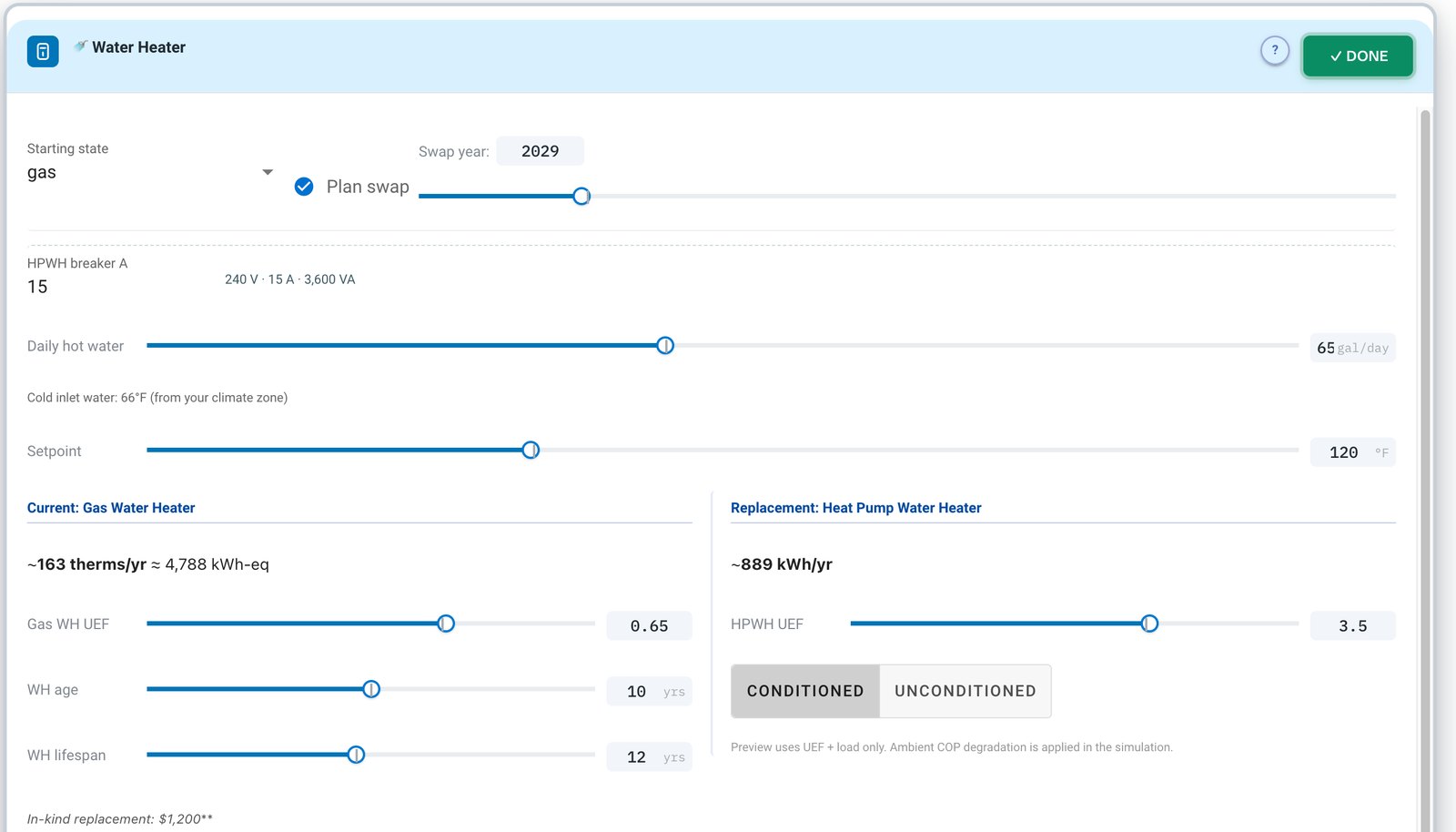Click the Plan swap label text
Image resolution: width=1456 pixels, height=832 pixels.
[x=368, y=187]
